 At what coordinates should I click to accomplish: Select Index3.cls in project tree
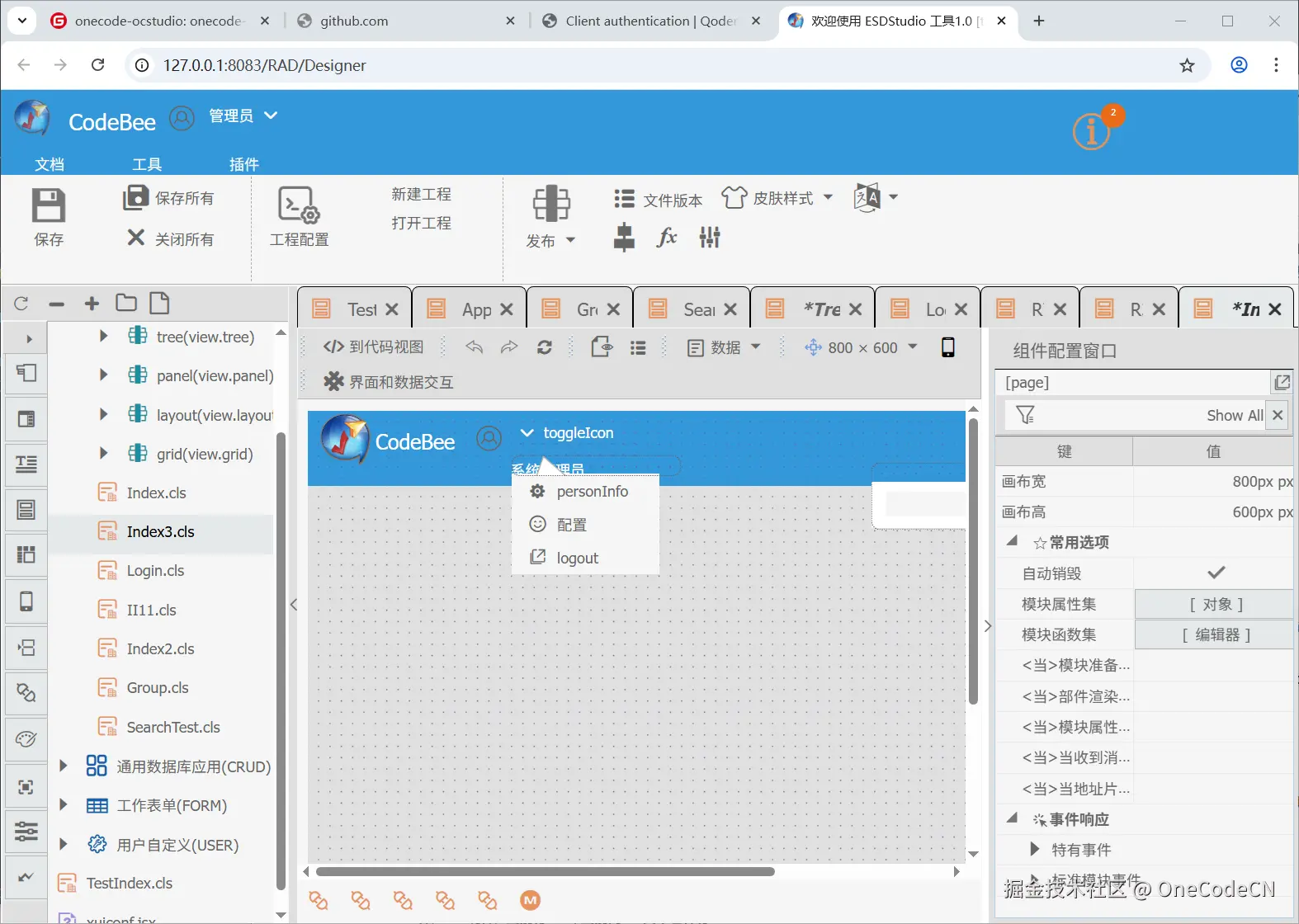click(160, 532)
